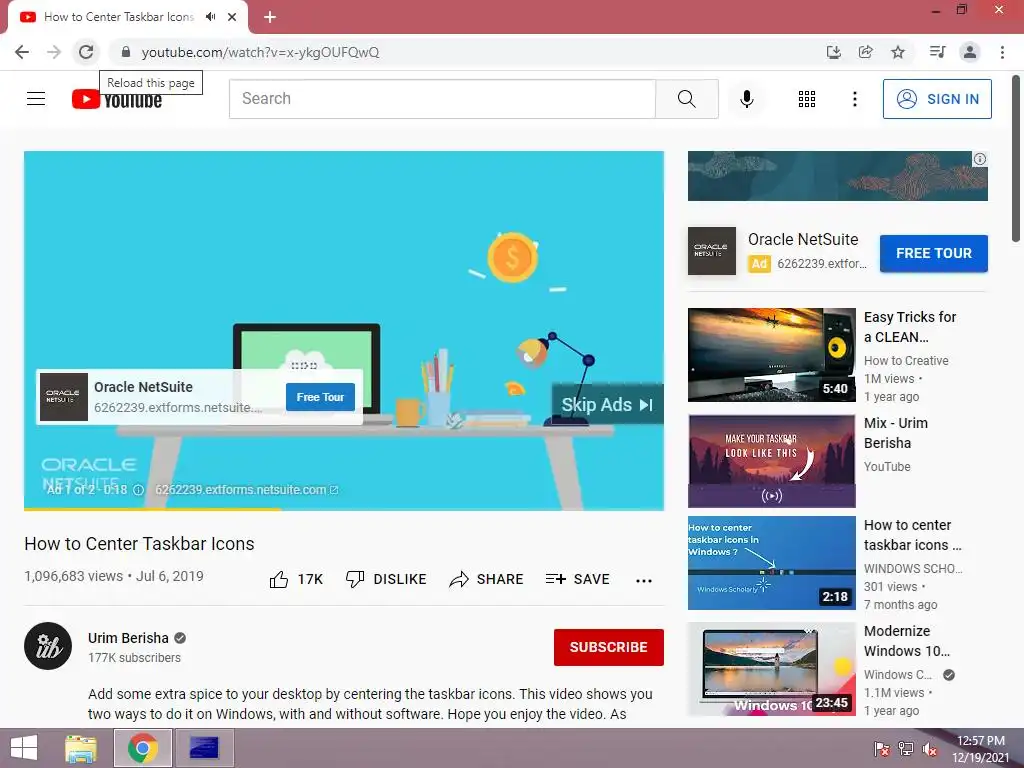
Task: Click the microphone voice search icon
Action: (x=746, y=99)
